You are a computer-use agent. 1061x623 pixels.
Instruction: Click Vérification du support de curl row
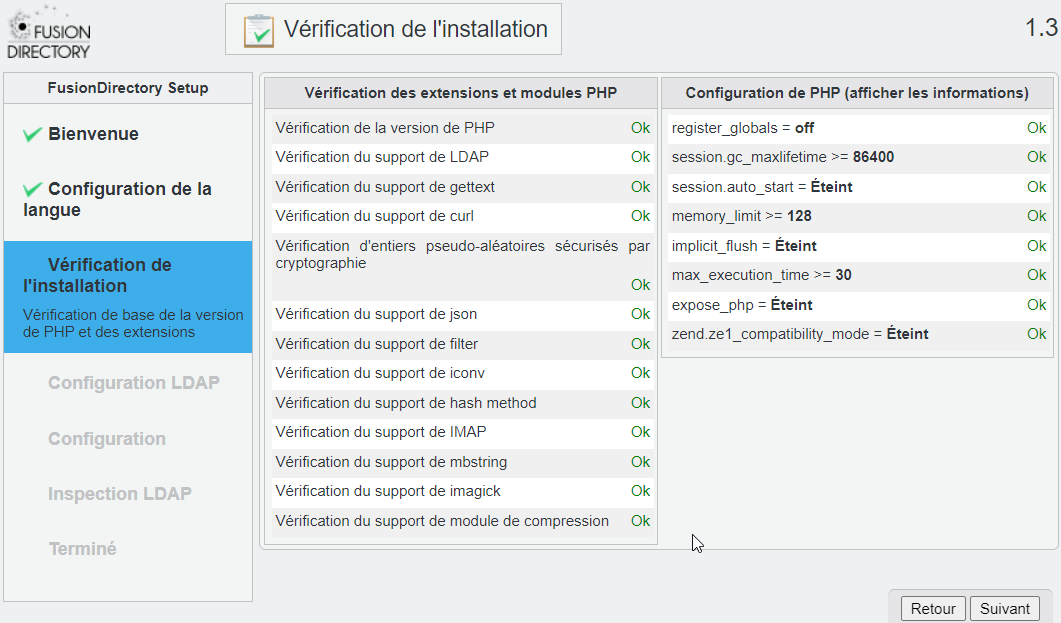pyautogui.click(x=462, y=216)
